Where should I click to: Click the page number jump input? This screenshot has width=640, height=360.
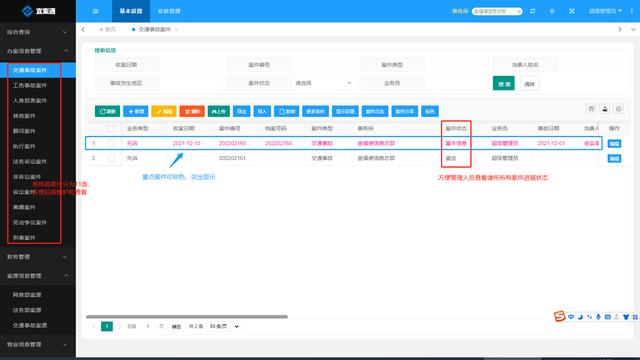[x=148, y=327]
